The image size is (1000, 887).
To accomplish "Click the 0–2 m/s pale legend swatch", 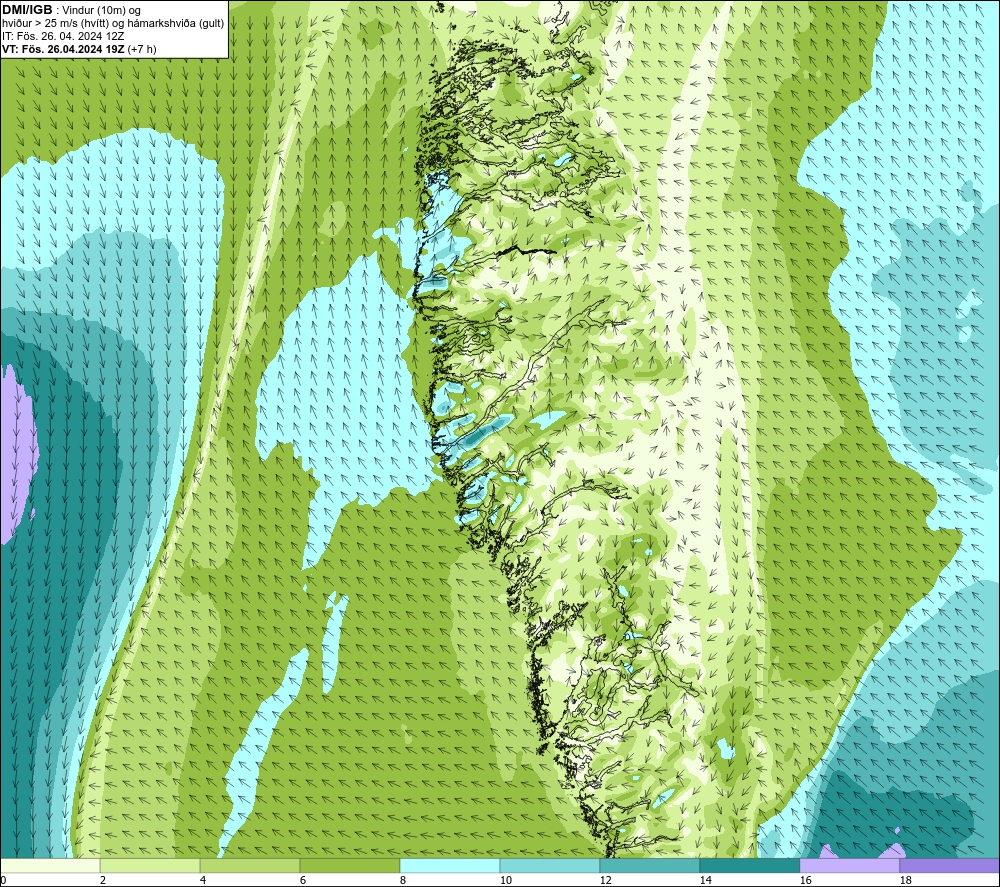I will (50, 865).
